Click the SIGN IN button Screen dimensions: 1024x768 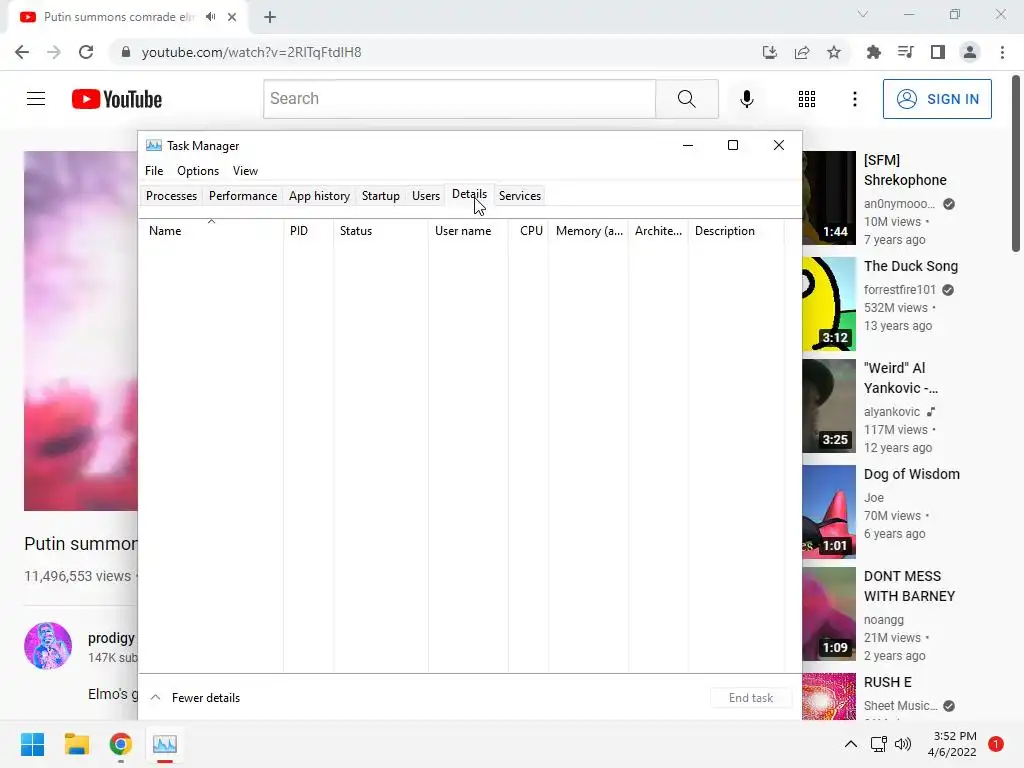coord(937,99)
